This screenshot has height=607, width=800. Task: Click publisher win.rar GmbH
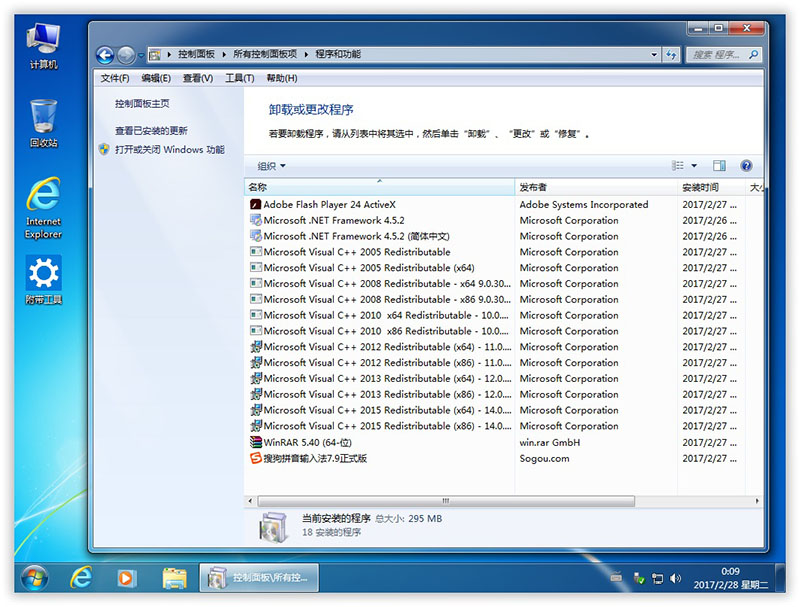pos(549,442)
